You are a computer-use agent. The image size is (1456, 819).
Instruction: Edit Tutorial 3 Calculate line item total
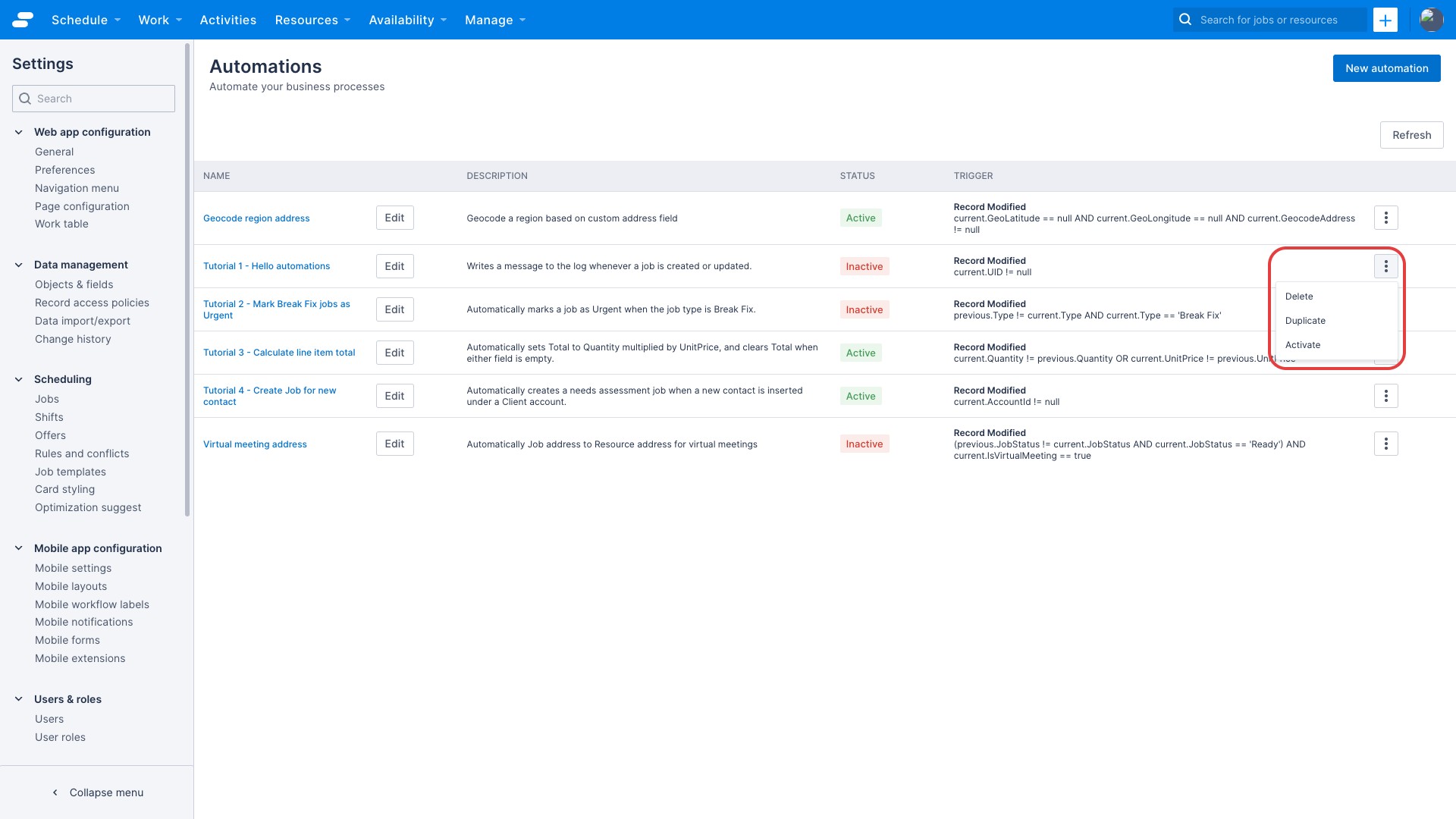coord(394,353)
